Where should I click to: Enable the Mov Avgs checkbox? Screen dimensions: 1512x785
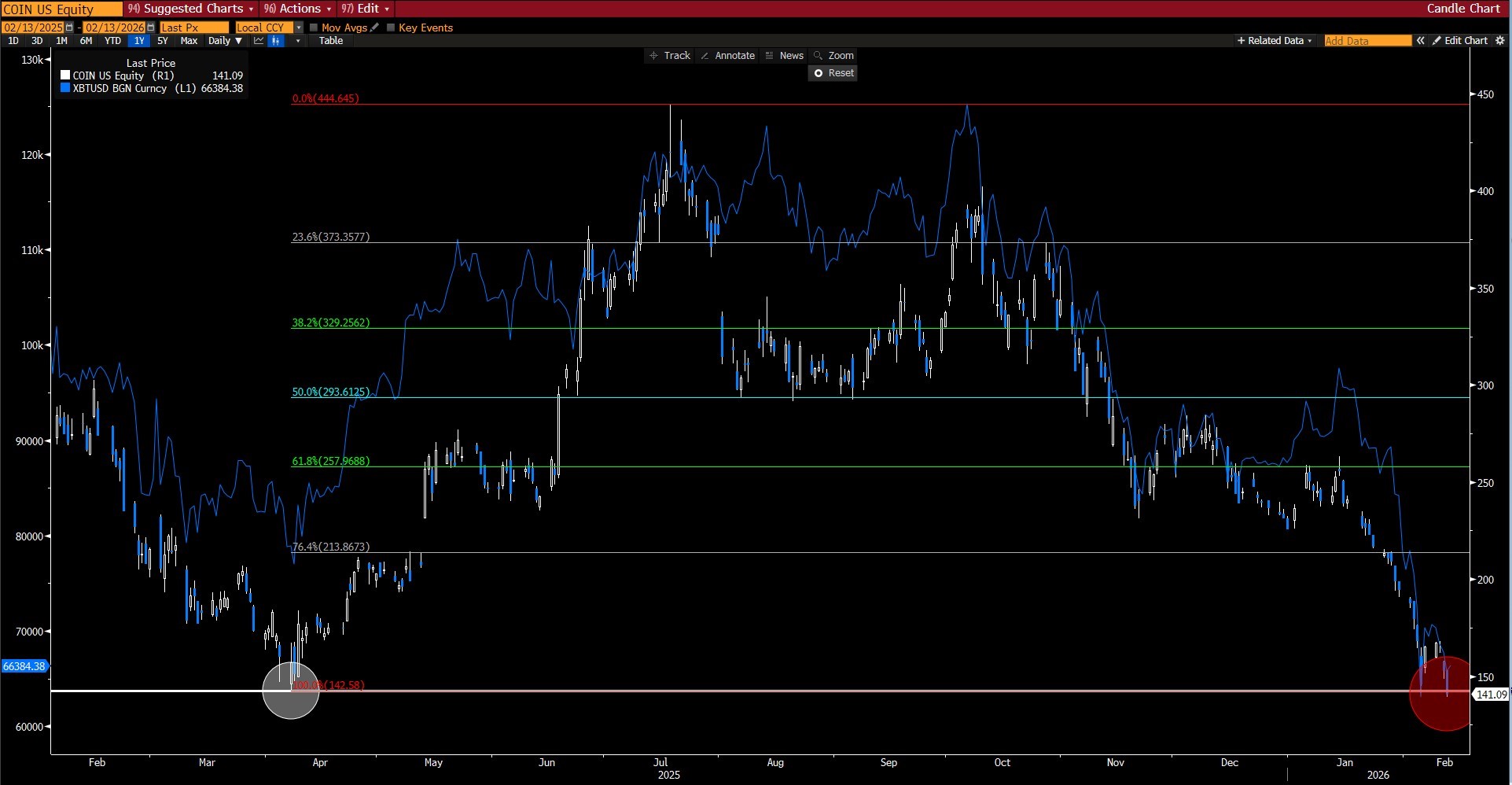[x=314, y=28]
